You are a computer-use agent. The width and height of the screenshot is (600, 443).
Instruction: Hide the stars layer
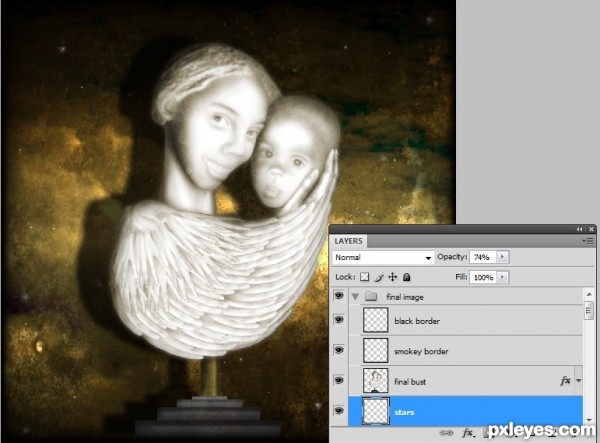click(x=339, y=411)
